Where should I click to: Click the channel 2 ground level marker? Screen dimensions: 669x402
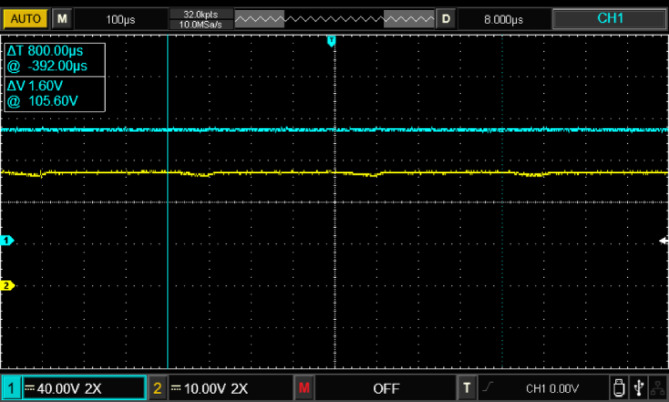pos(7,285)
